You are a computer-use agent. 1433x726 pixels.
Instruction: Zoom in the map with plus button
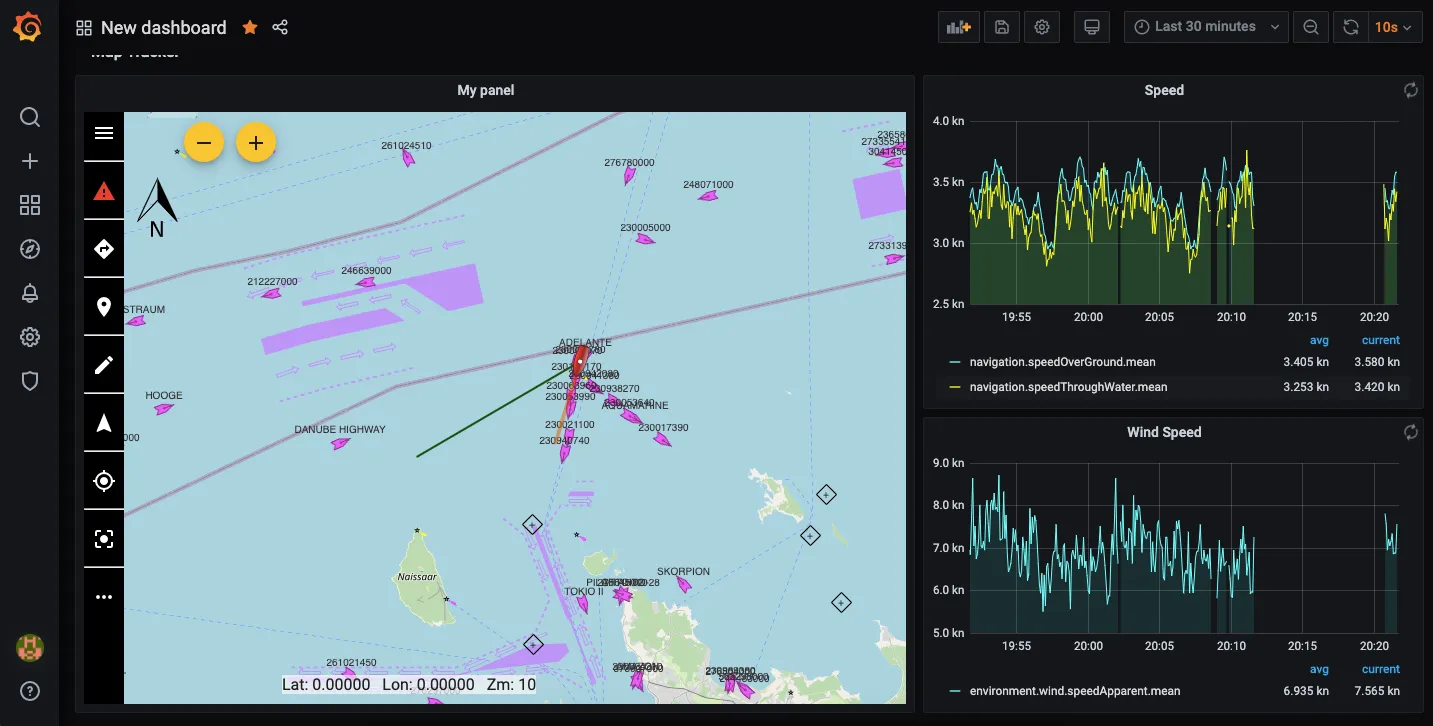coord(256,143)
